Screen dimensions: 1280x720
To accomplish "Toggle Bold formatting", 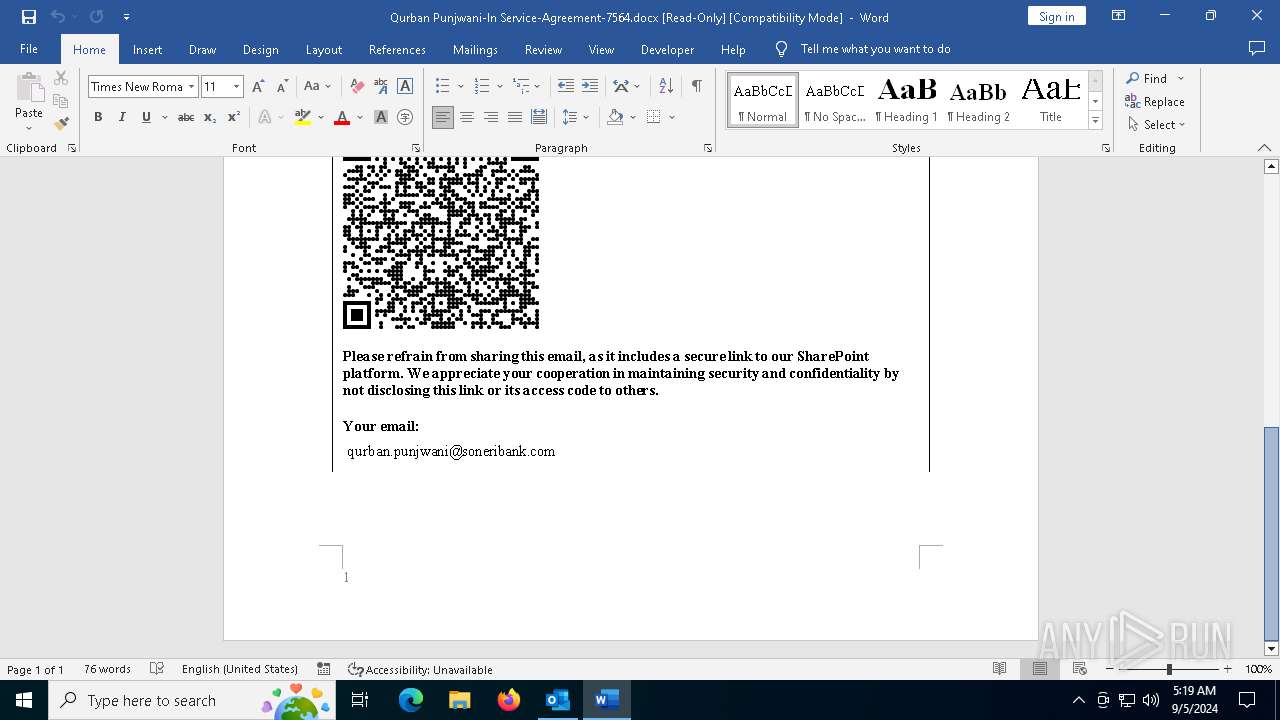I will click(98, 117).
